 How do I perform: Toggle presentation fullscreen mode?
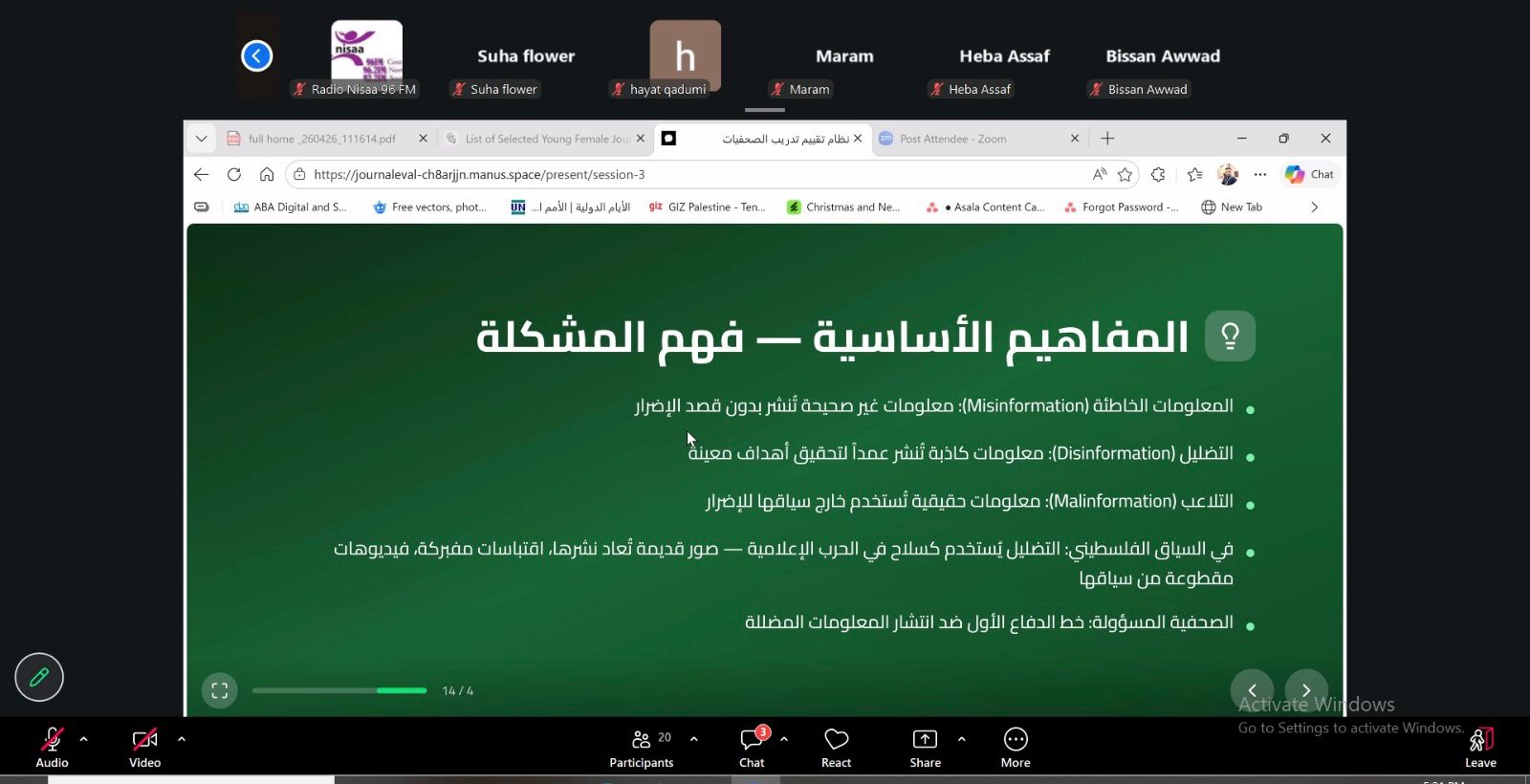pyautogui.click(x=219, y=690)
